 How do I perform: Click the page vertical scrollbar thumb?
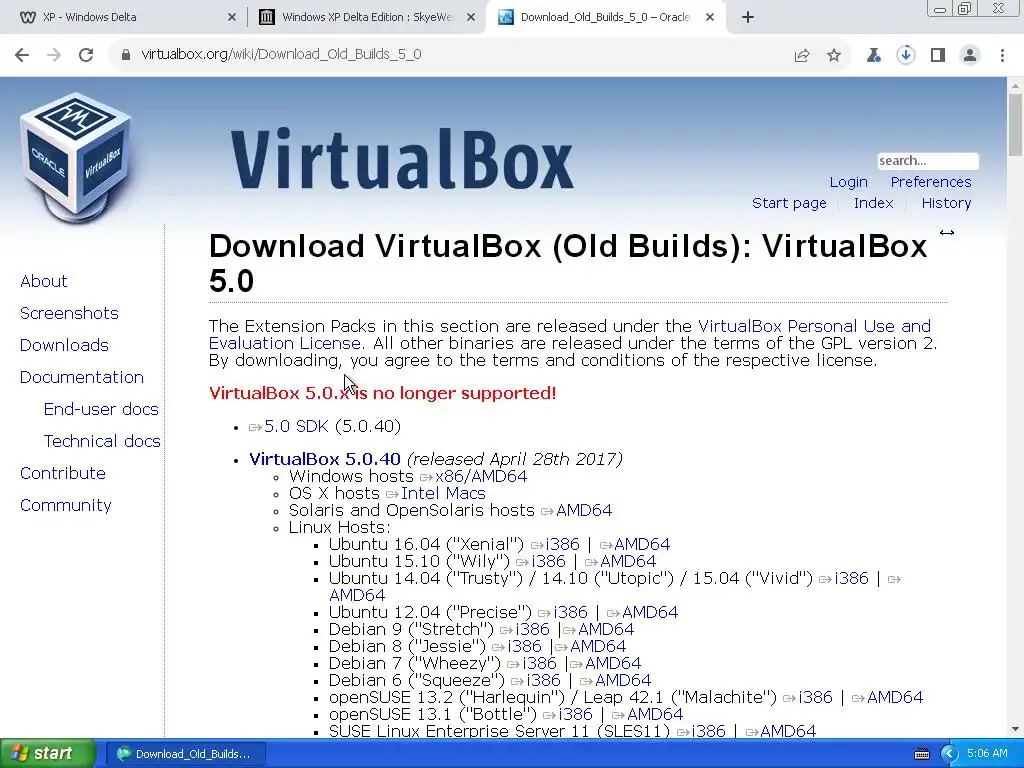coord(1015,125)
